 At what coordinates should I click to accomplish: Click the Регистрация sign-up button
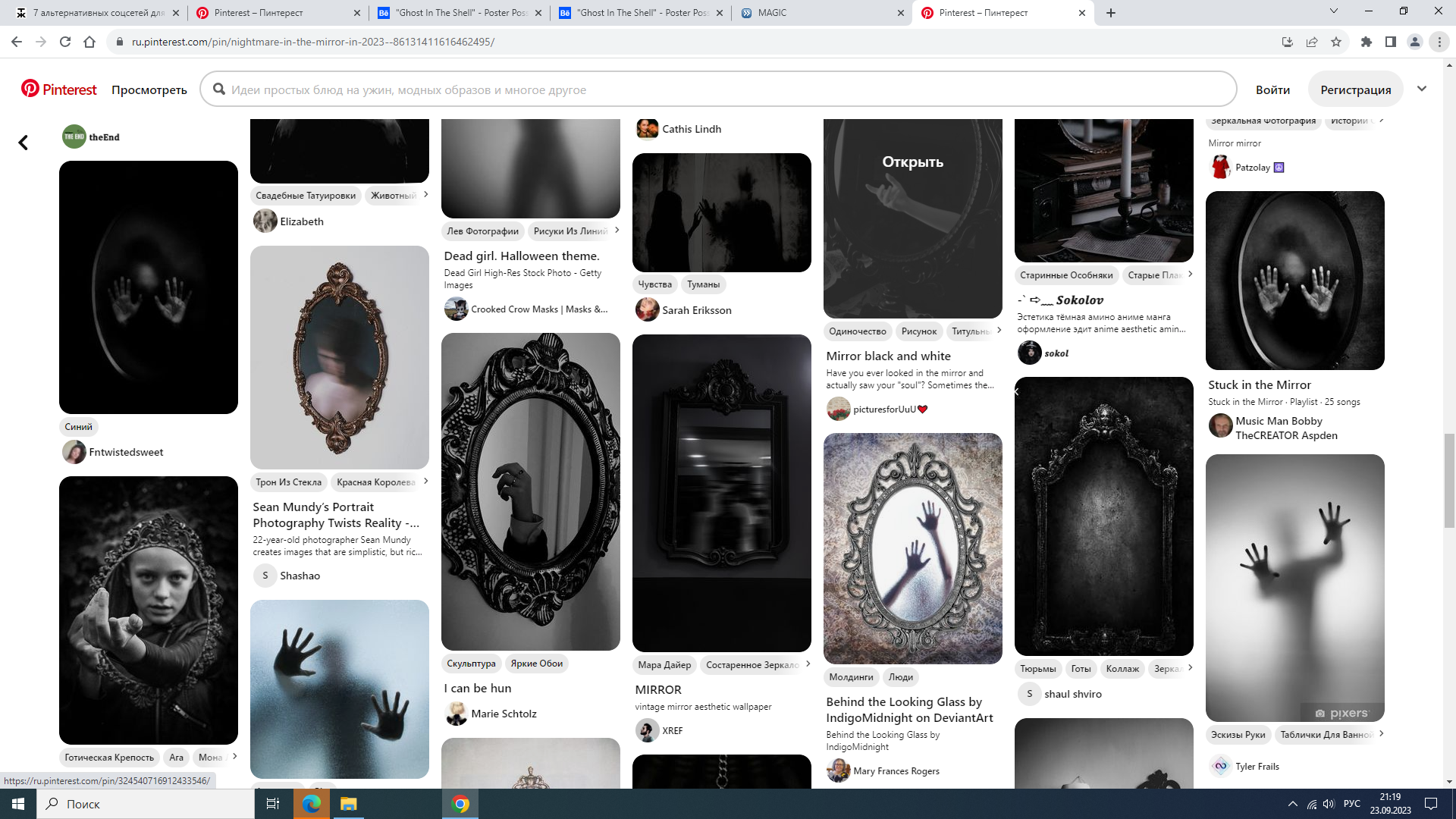(x=1355, y=89)
